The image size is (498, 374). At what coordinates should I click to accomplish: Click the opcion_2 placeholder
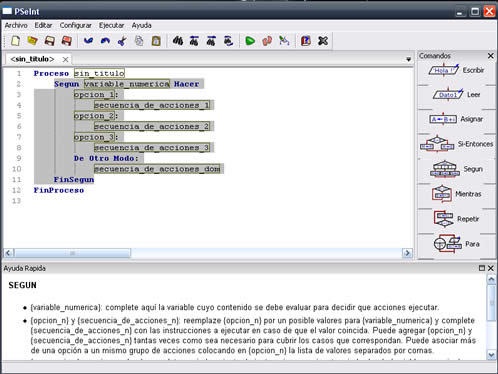click(94, 116)
